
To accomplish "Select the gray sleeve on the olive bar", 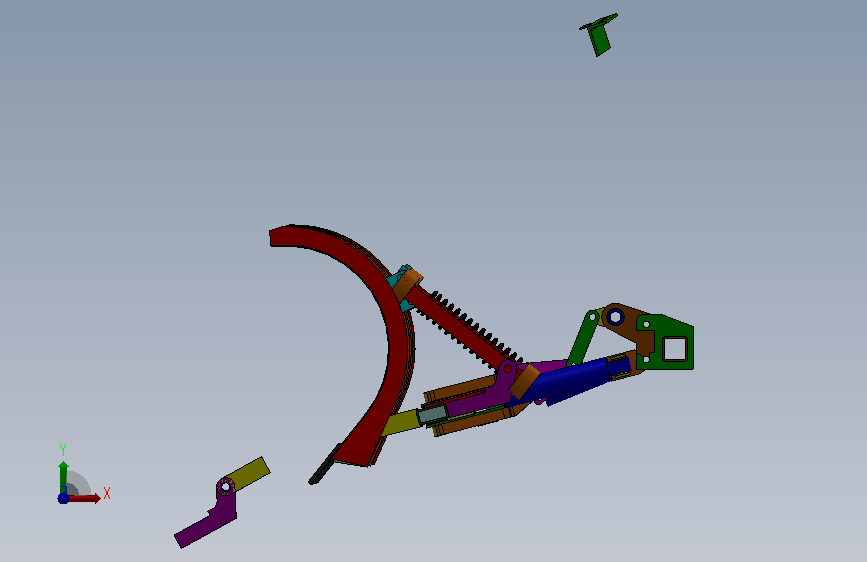I will pos(432,414).
